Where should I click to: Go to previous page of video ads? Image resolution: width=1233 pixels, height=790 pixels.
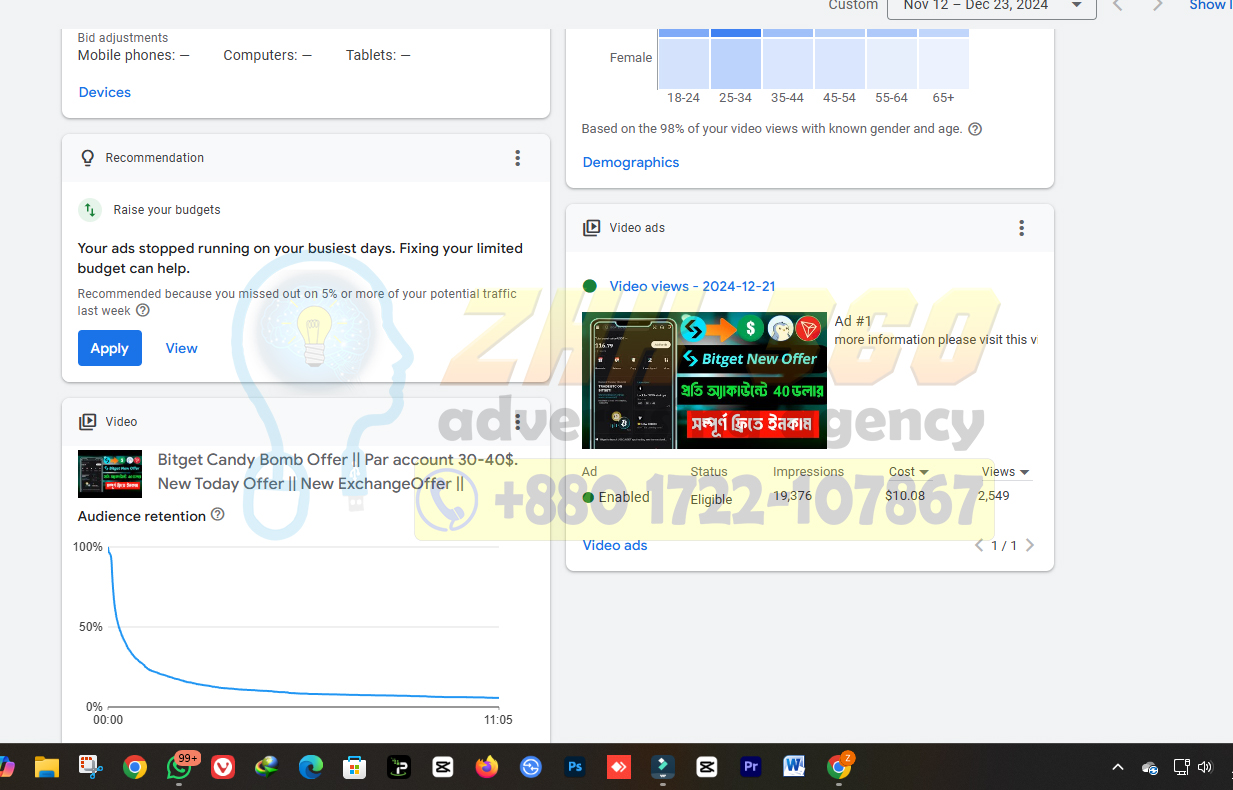[x=979, y=545]
